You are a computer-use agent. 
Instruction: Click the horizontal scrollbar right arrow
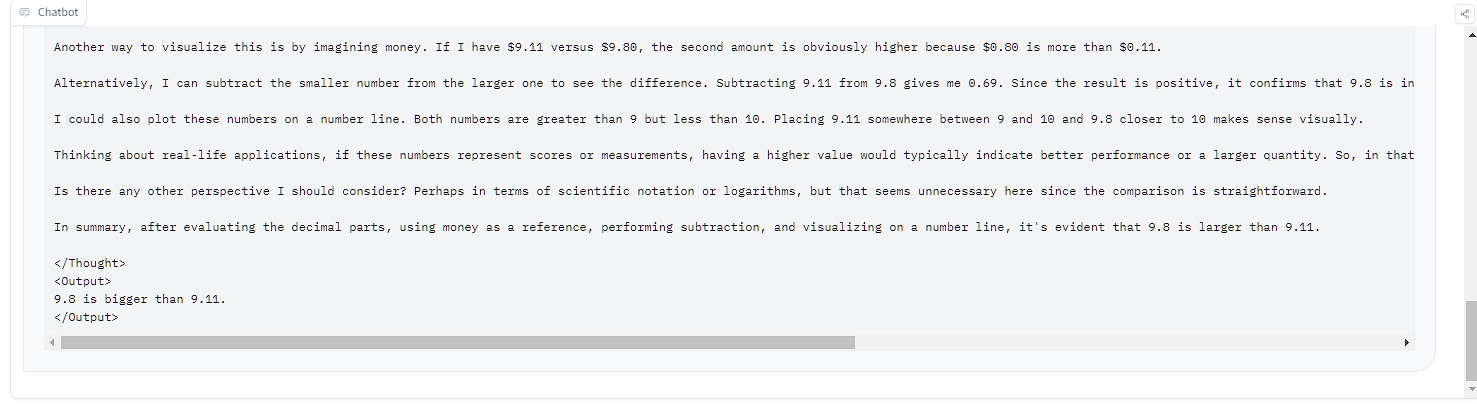[x=1406, y=342]
